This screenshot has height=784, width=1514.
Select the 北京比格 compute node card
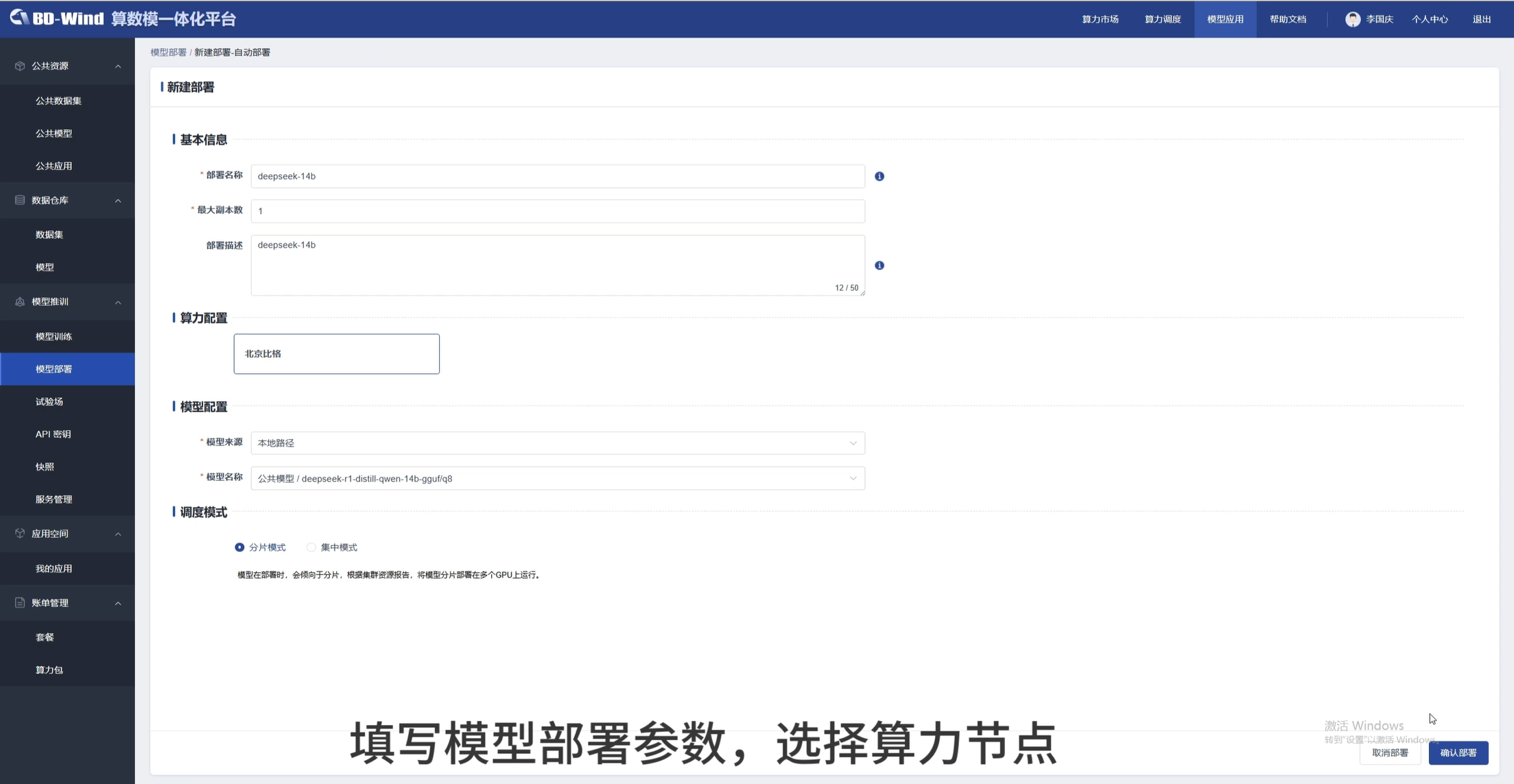(x=336, y=354)
